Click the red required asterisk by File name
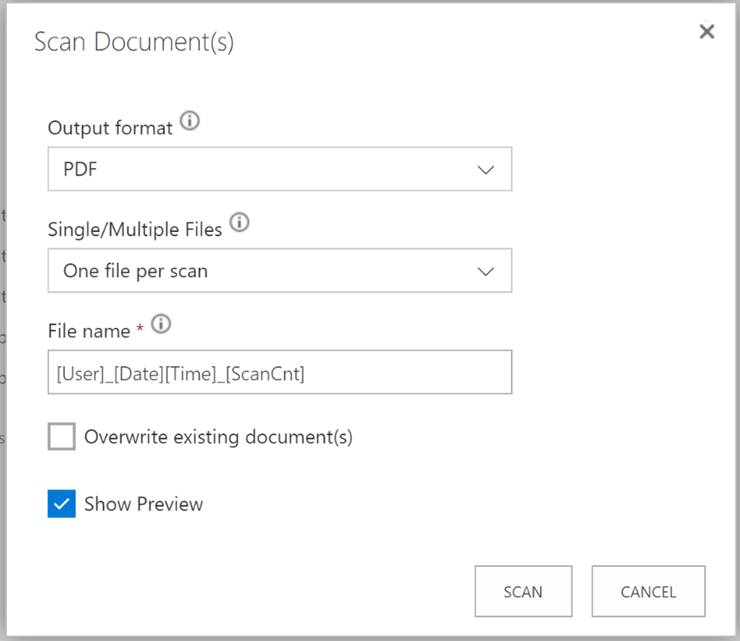 pos(140,327)
